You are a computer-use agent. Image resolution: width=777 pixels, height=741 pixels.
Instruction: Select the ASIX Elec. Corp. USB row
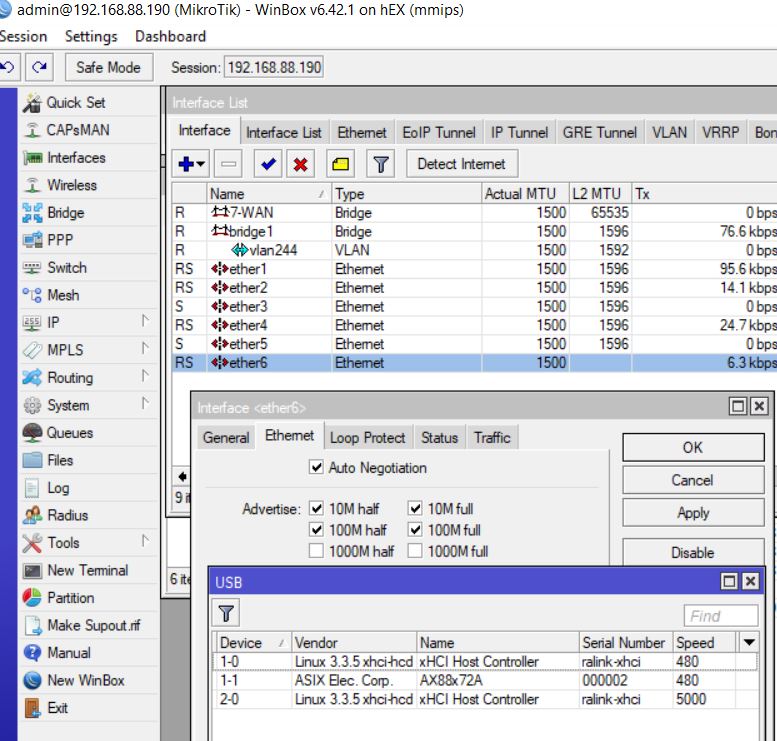[x=485, y=680]
